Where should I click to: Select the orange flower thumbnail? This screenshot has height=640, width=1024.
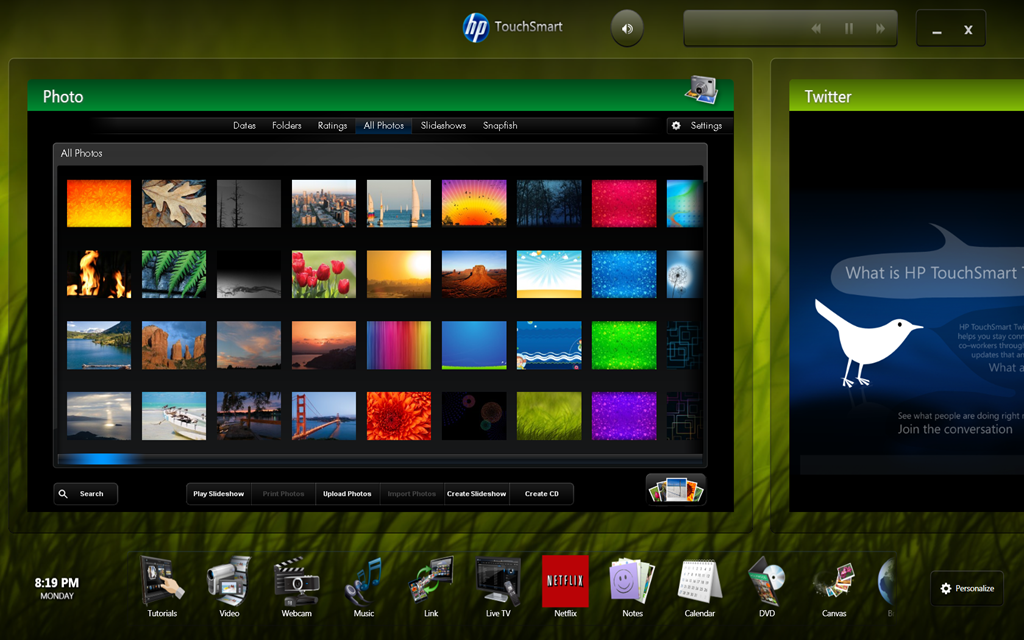tap(399, 416)
